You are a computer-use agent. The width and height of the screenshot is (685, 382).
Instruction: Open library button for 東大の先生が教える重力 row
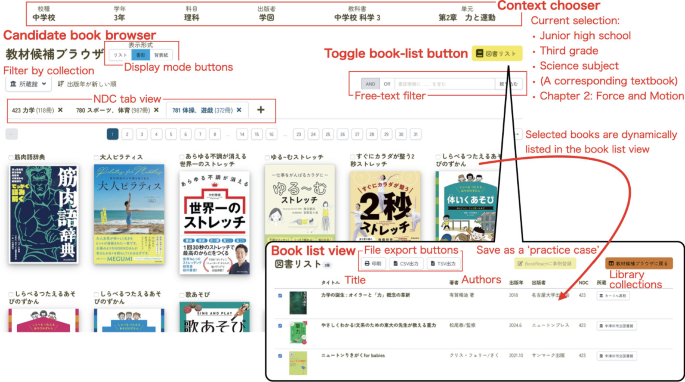616,326
